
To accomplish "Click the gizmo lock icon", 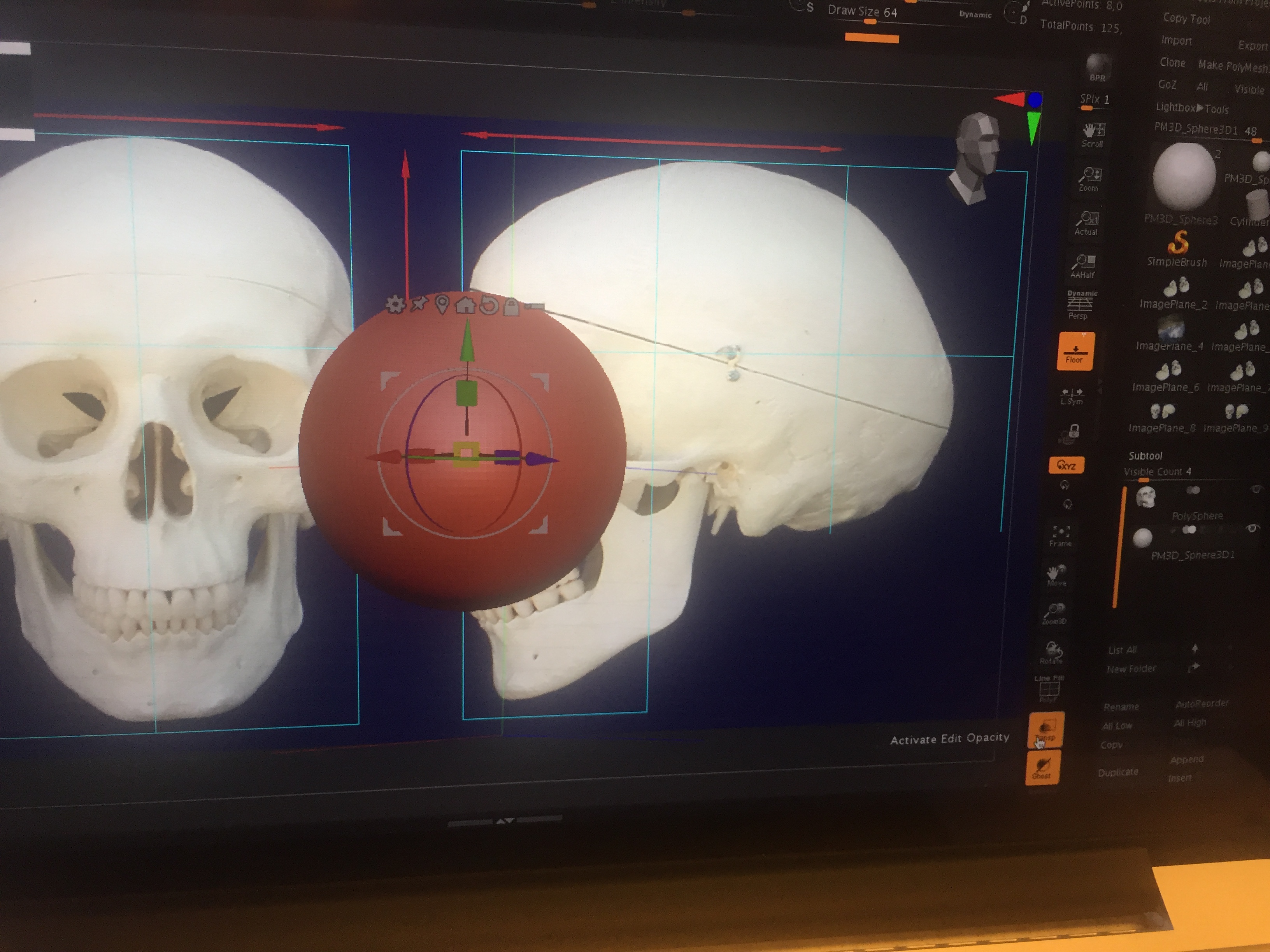I will 511,307.
